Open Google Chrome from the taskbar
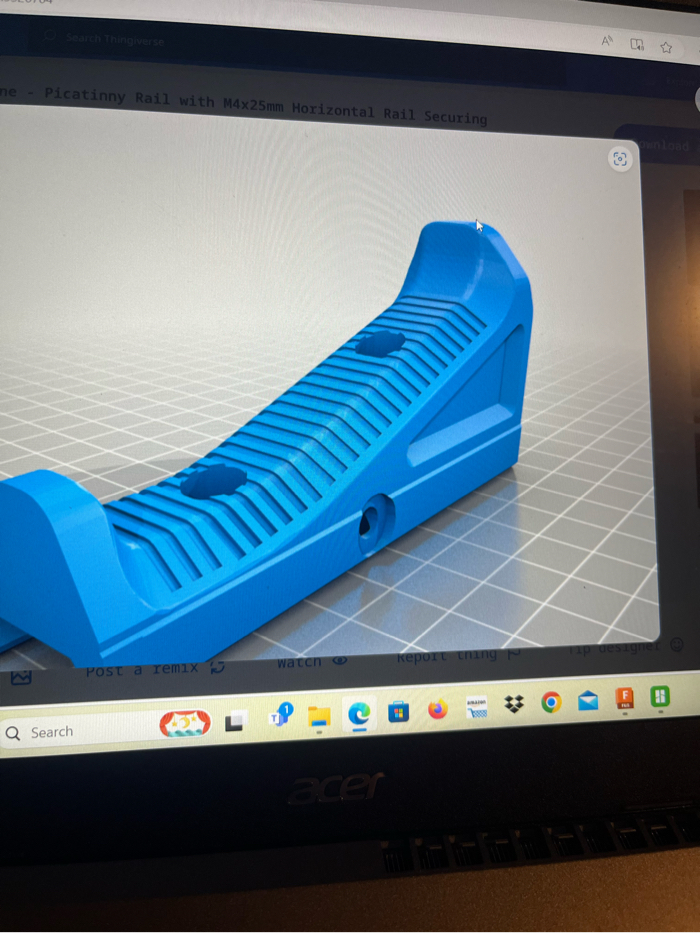 click(551, 703)
